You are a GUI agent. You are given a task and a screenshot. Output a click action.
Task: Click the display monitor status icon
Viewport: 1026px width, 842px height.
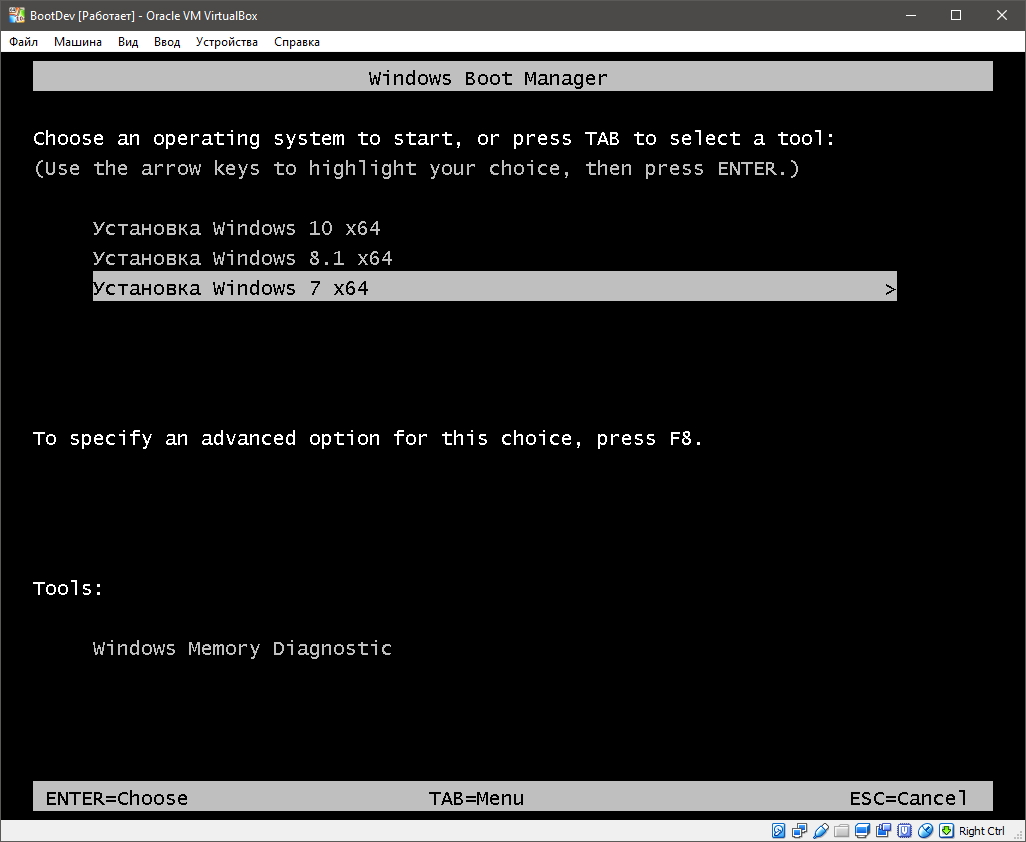tap(862, 831)
